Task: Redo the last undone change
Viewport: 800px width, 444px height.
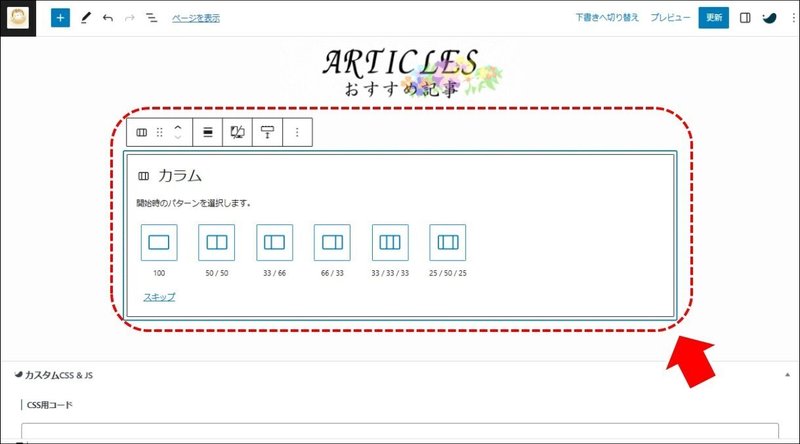Action: [x=130, y=18]
